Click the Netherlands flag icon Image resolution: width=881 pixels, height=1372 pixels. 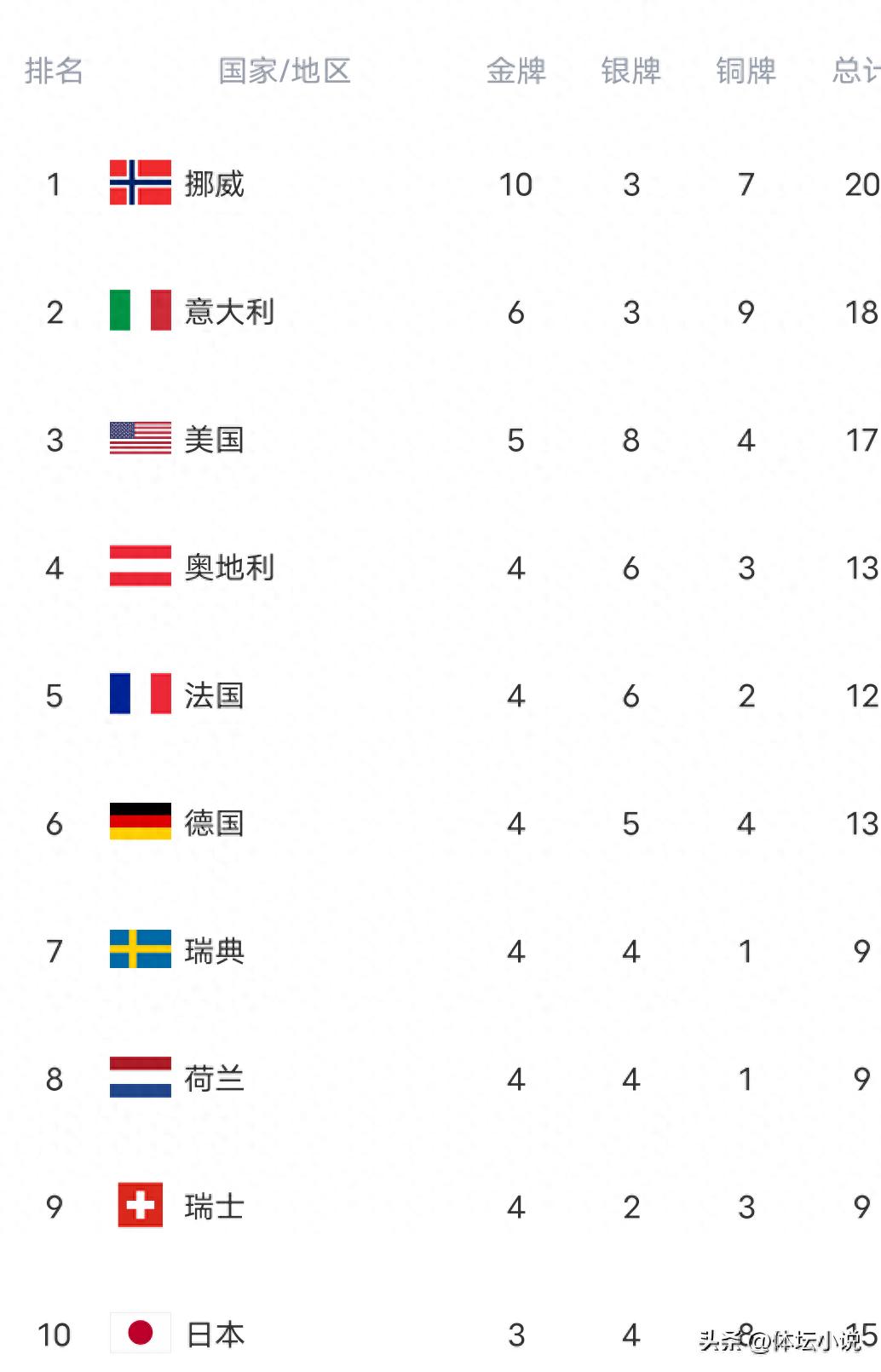[x=140, y=1078]
